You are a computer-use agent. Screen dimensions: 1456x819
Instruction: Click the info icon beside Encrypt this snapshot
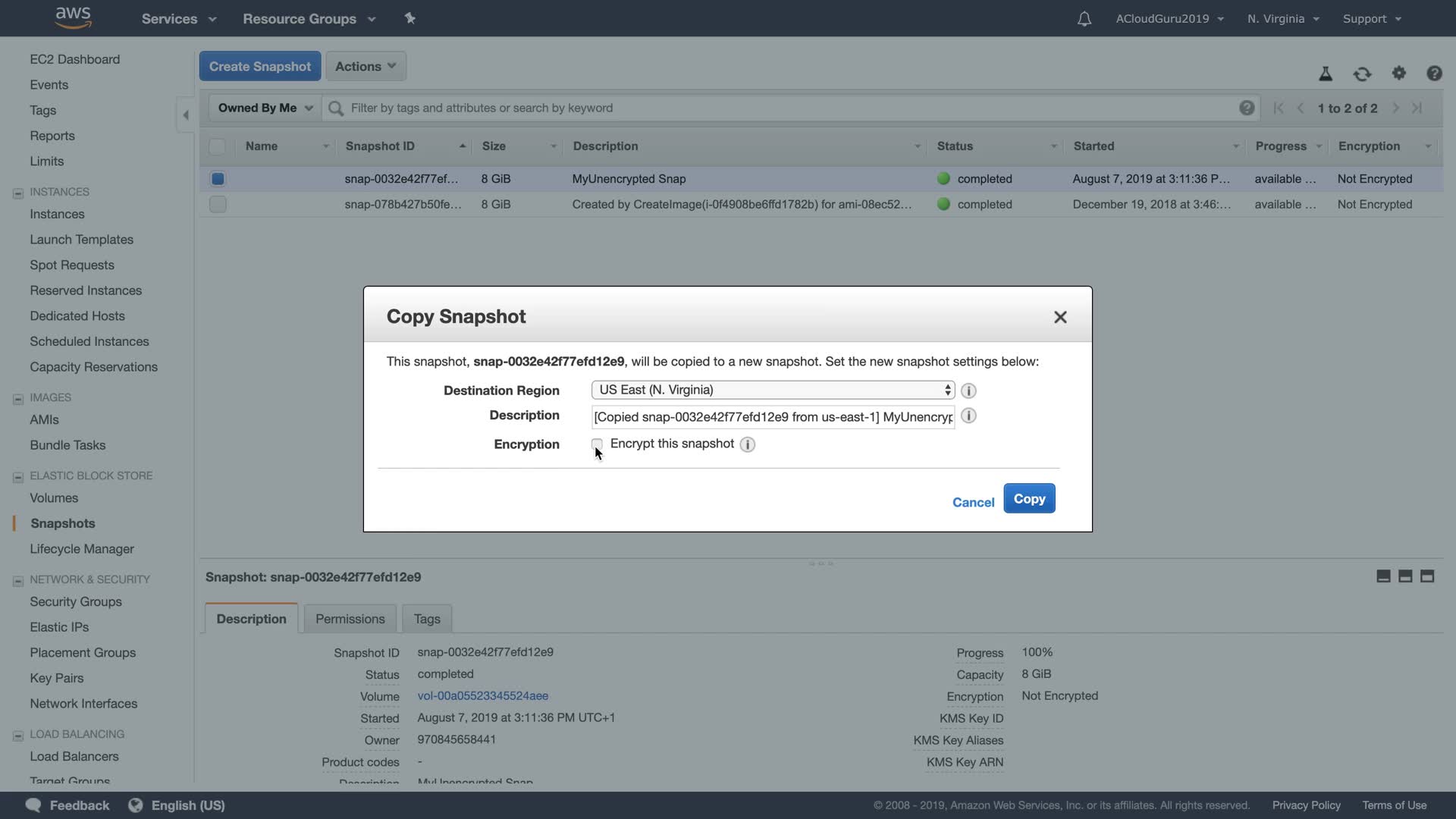point(747,444)
